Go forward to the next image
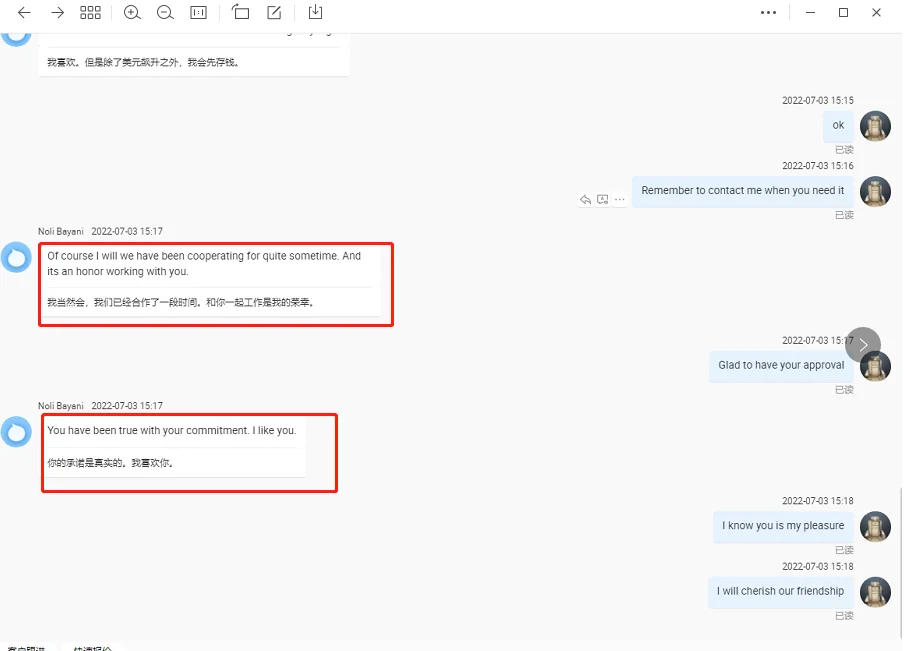Viewport: 904px width, 651px height. pyautogui.click(x=57, y=13)
